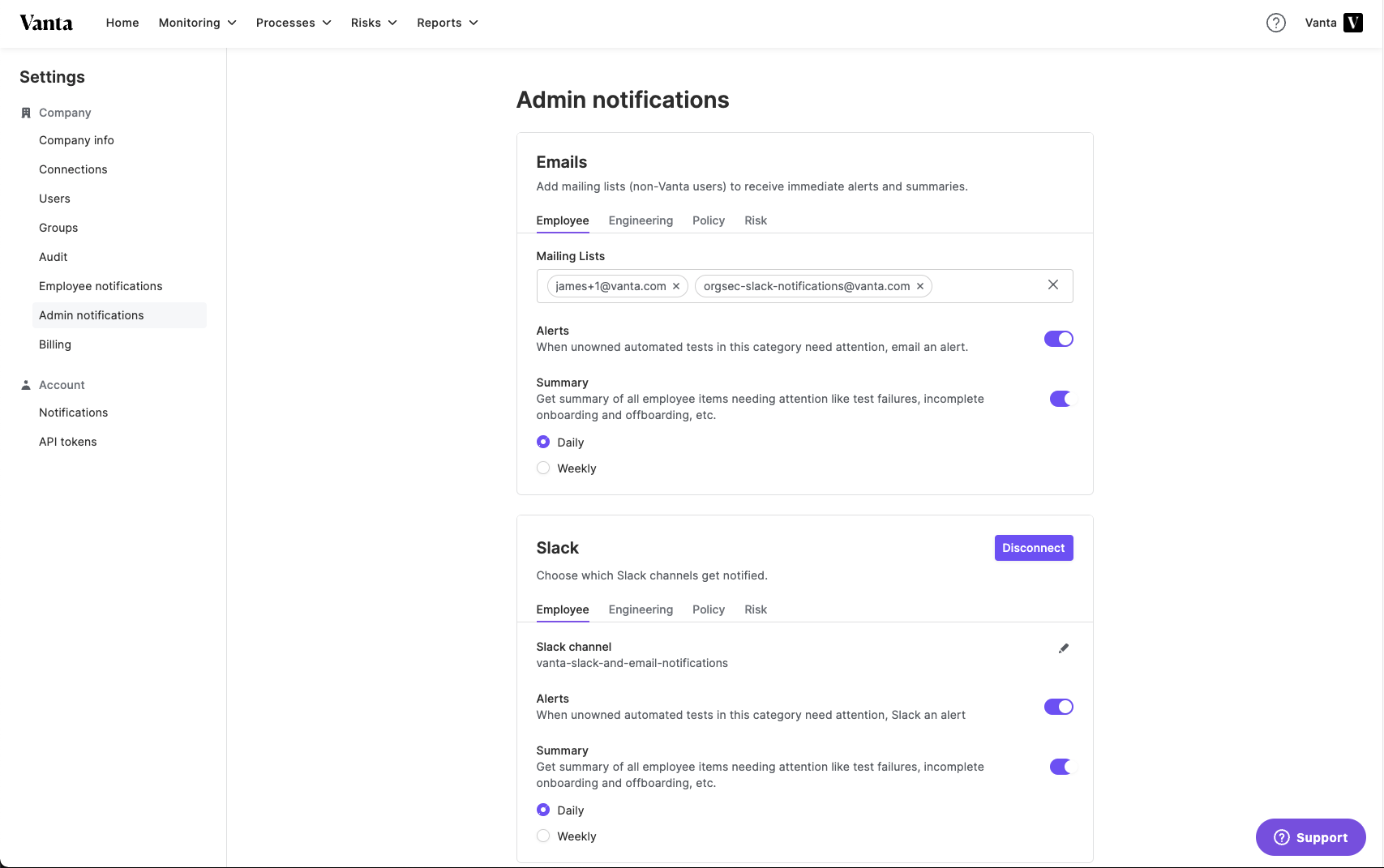Switch to Policy tab in Slack
This screenshot has width=1384, height=868.
point(709,609)
